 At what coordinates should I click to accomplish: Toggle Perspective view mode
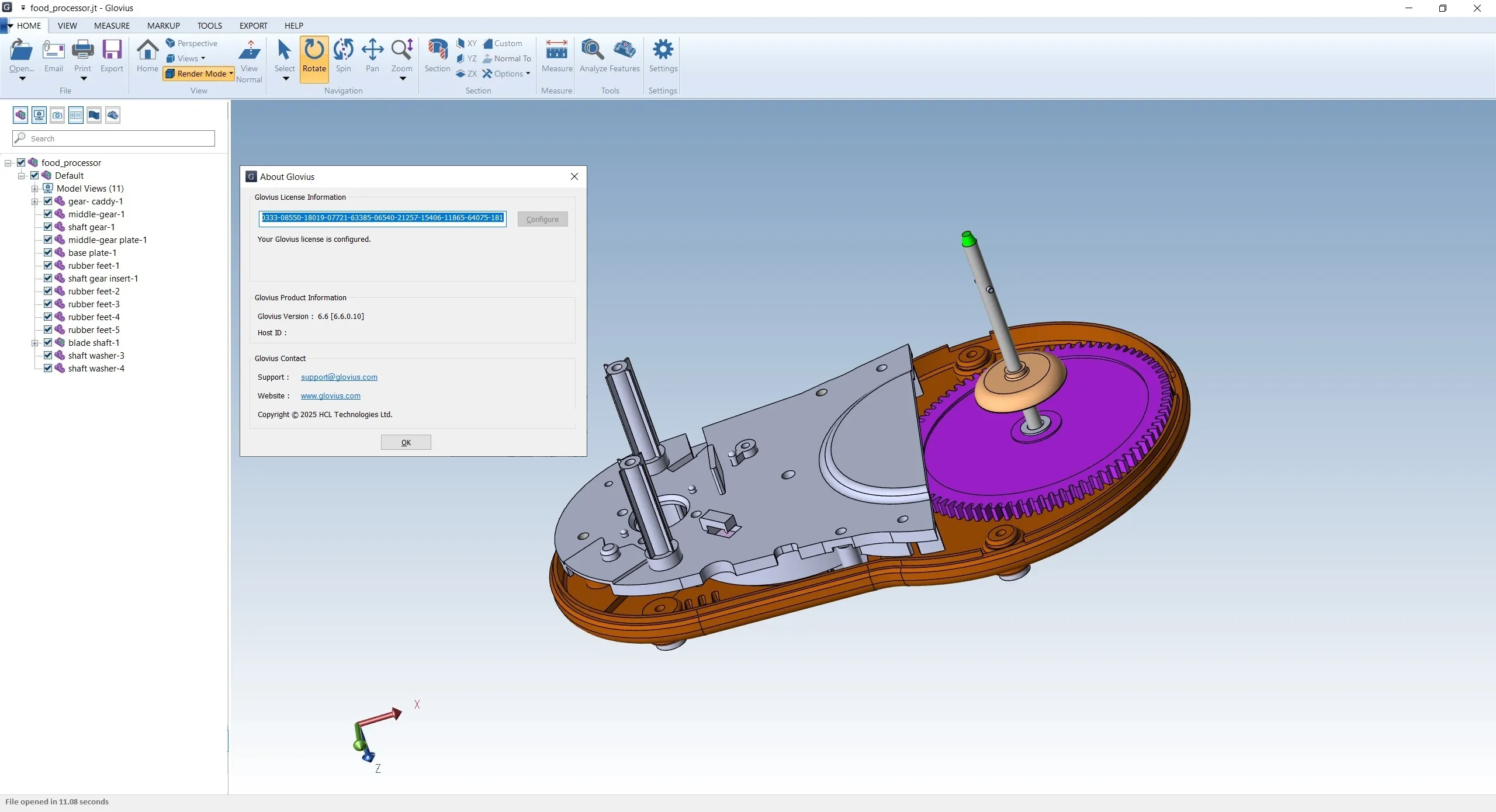point(191,43)
